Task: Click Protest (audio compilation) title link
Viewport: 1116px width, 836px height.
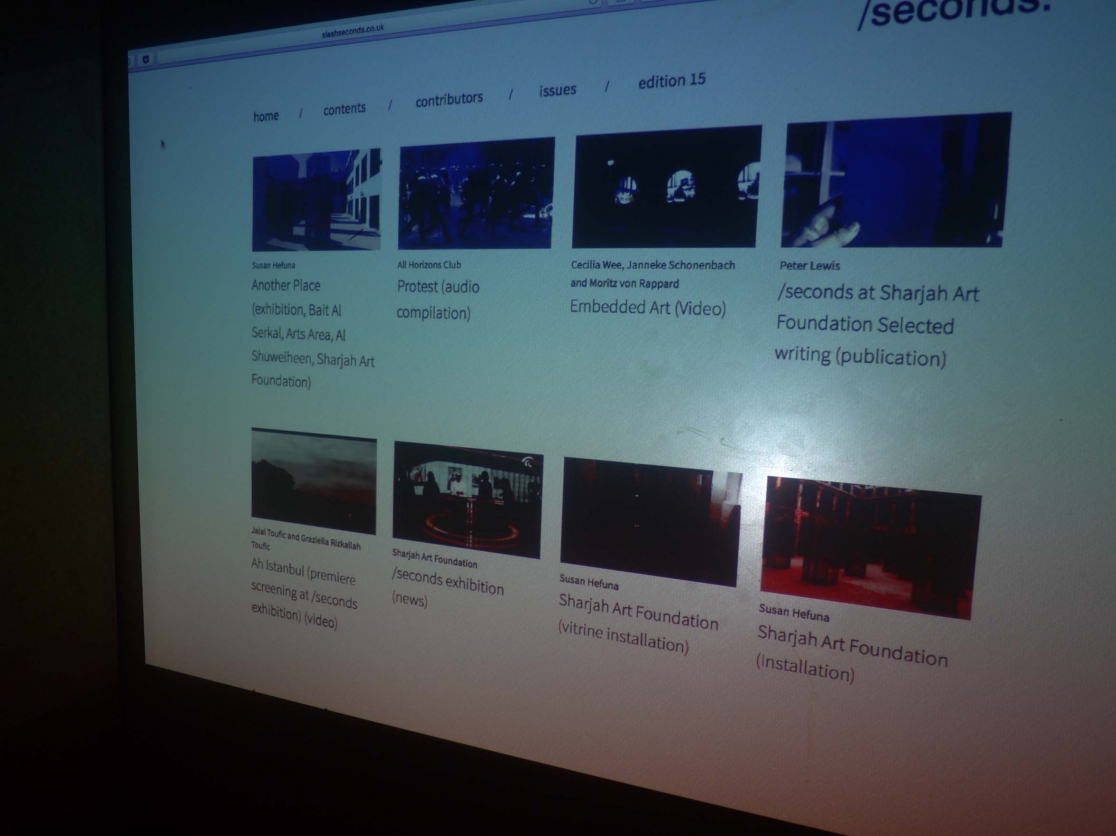Action: click(x=438, y=300)
